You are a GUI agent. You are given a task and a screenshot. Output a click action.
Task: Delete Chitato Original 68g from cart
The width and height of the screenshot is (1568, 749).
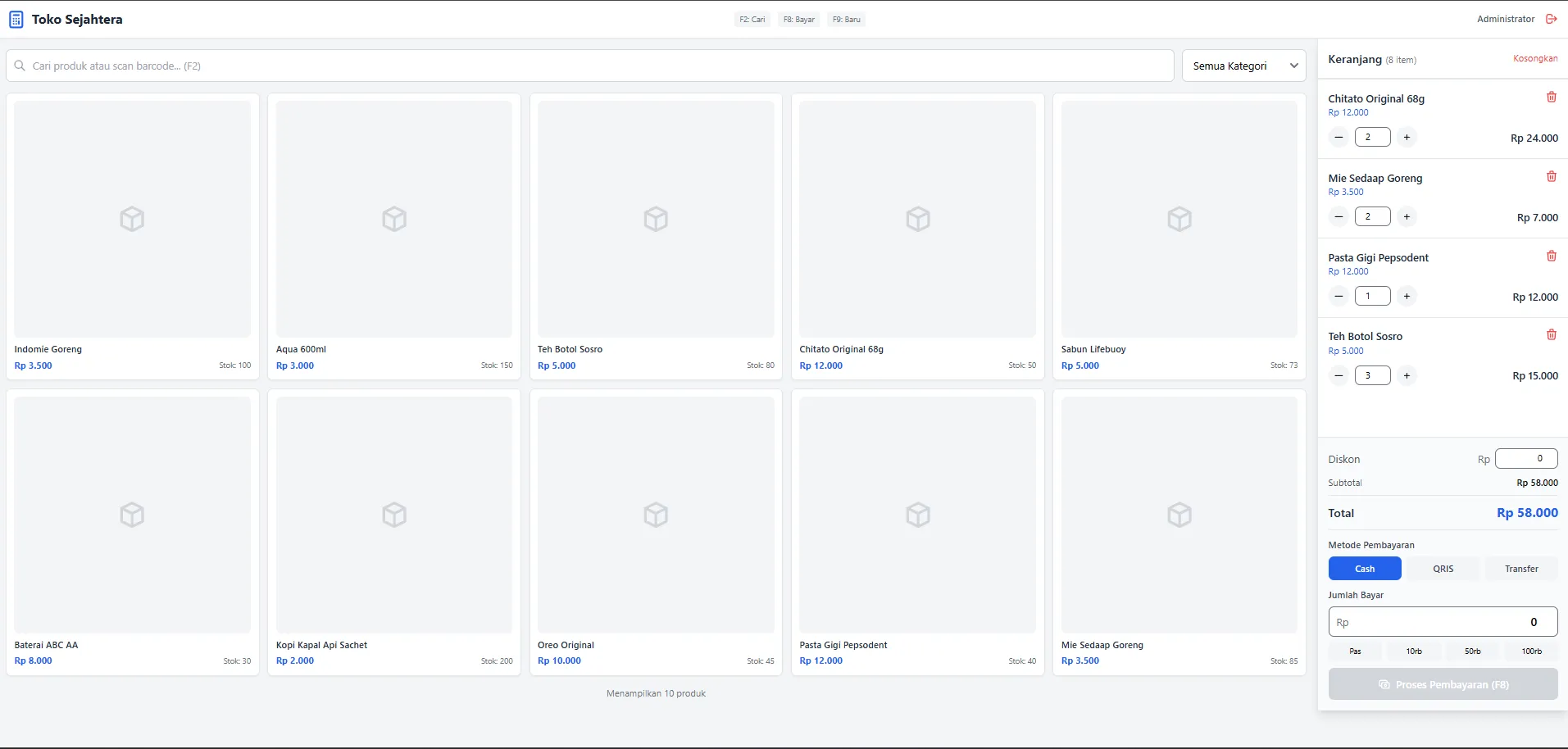tap(1551, 98)
